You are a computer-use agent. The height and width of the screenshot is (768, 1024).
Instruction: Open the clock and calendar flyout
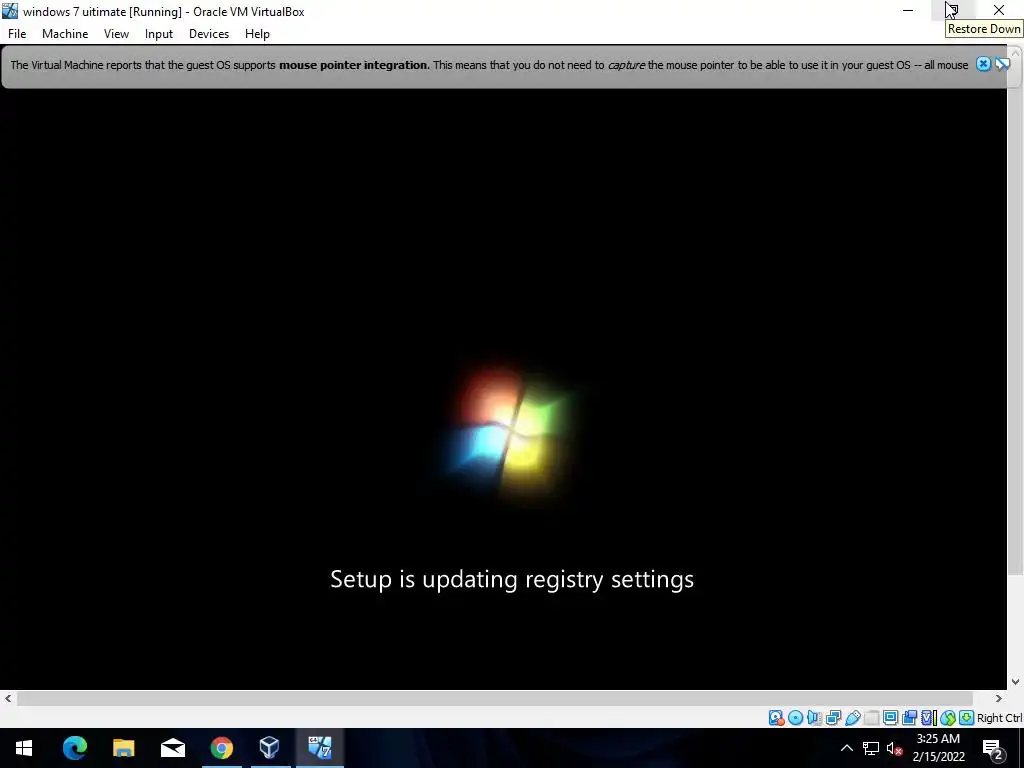point(938,748)
